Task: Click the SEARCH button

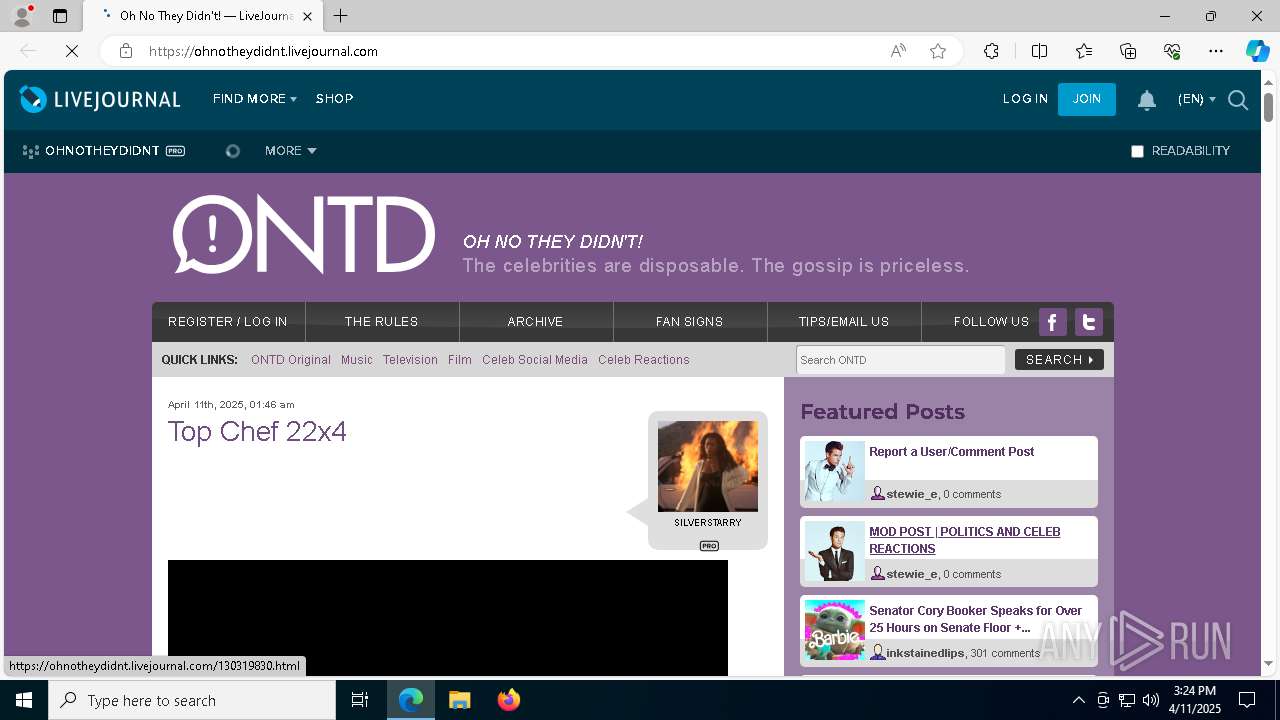Action: coord(1059,360)
